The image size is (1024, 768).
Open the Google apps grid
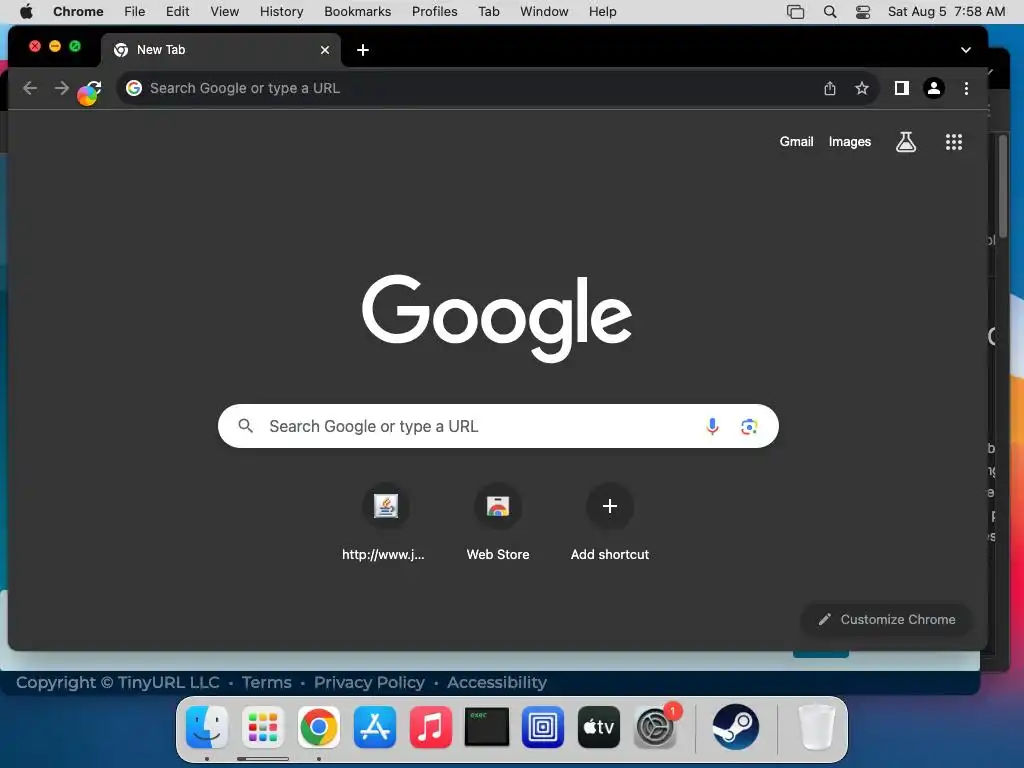click(x=953, y=142)
